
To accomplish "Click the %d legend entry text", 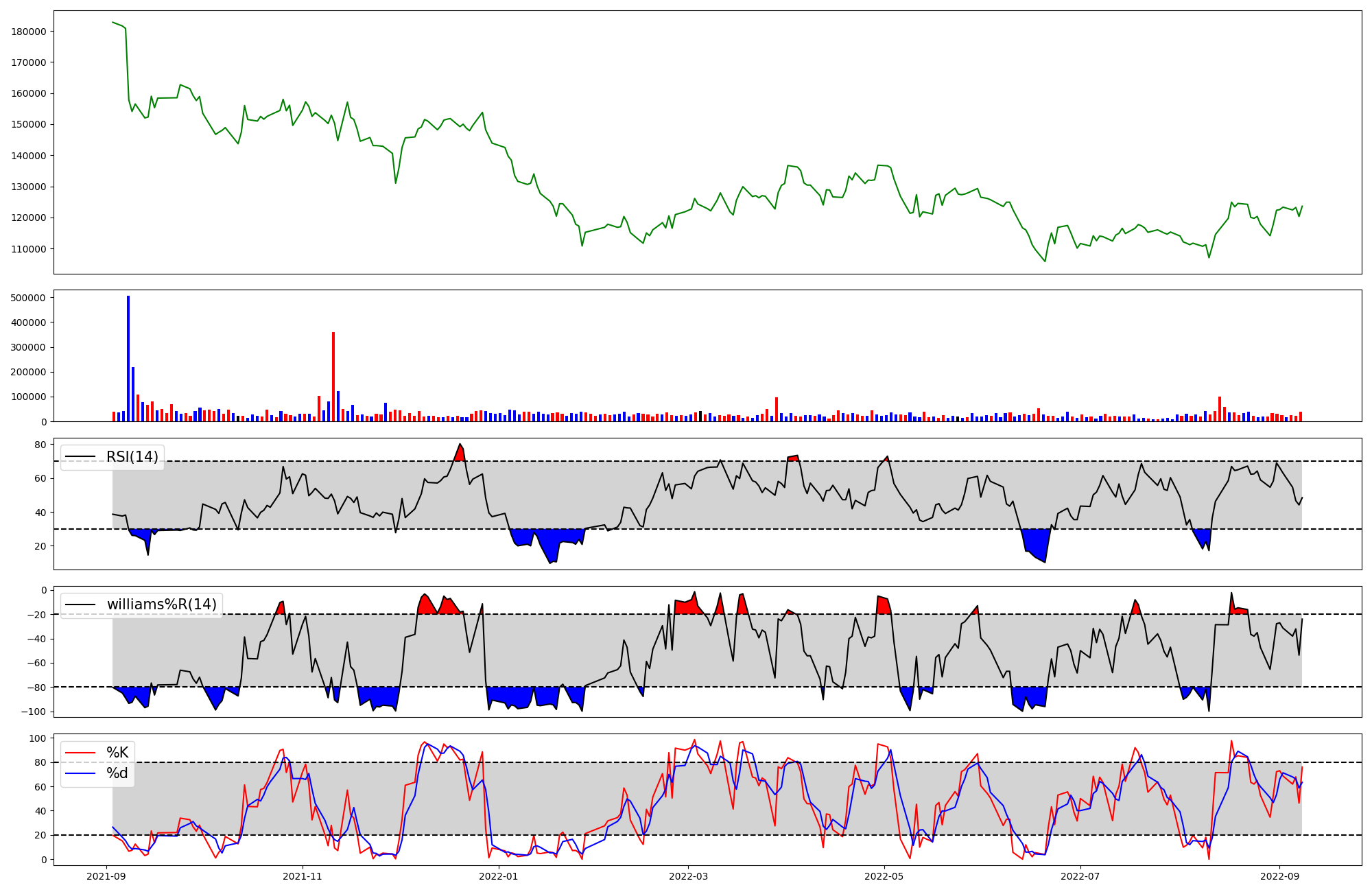I will point(117,773).
